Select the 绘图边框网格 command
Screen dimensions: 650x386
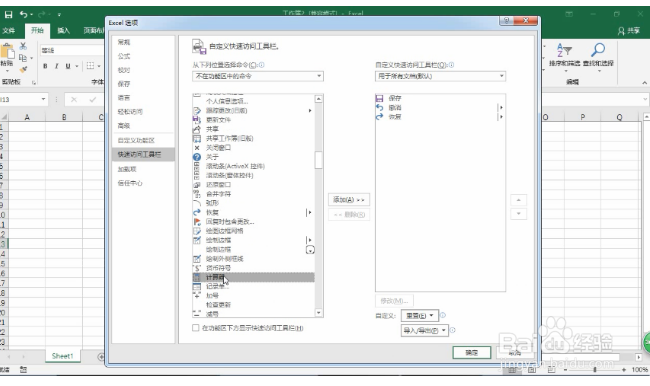click(253, 231)
